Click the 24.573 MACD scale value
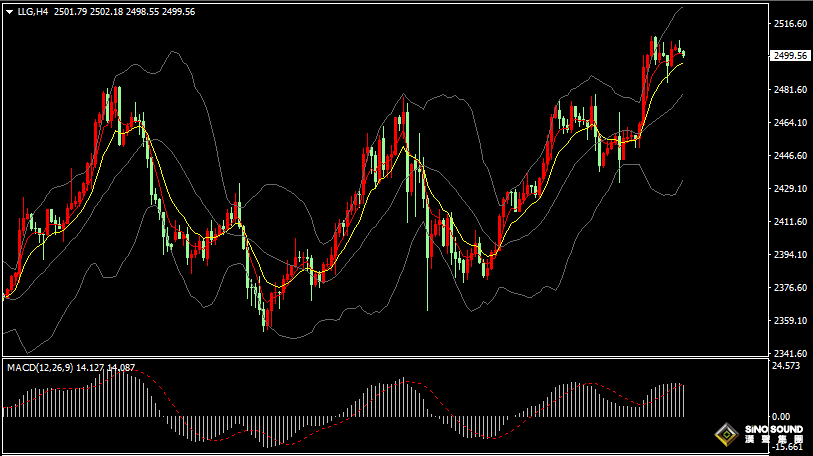Image resolution: width=813 pixels, height=456 pixels. click(787, 366)
